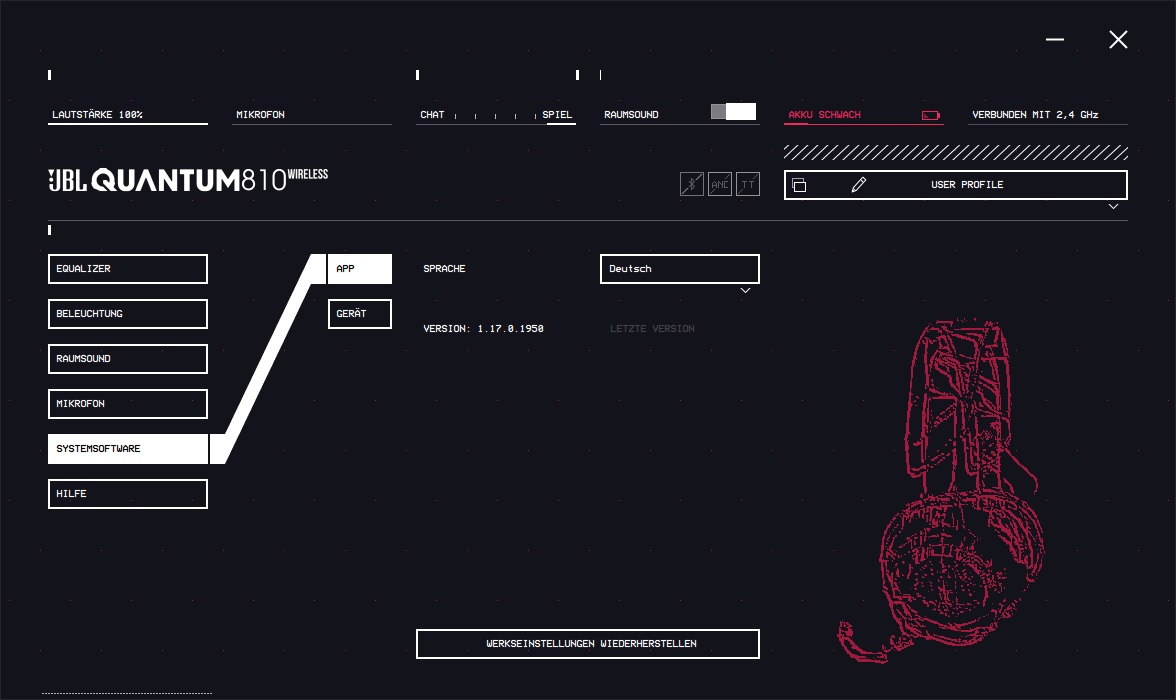Switch to the Gerät tab
1176x700 pixels.
(x=360, y=314)
